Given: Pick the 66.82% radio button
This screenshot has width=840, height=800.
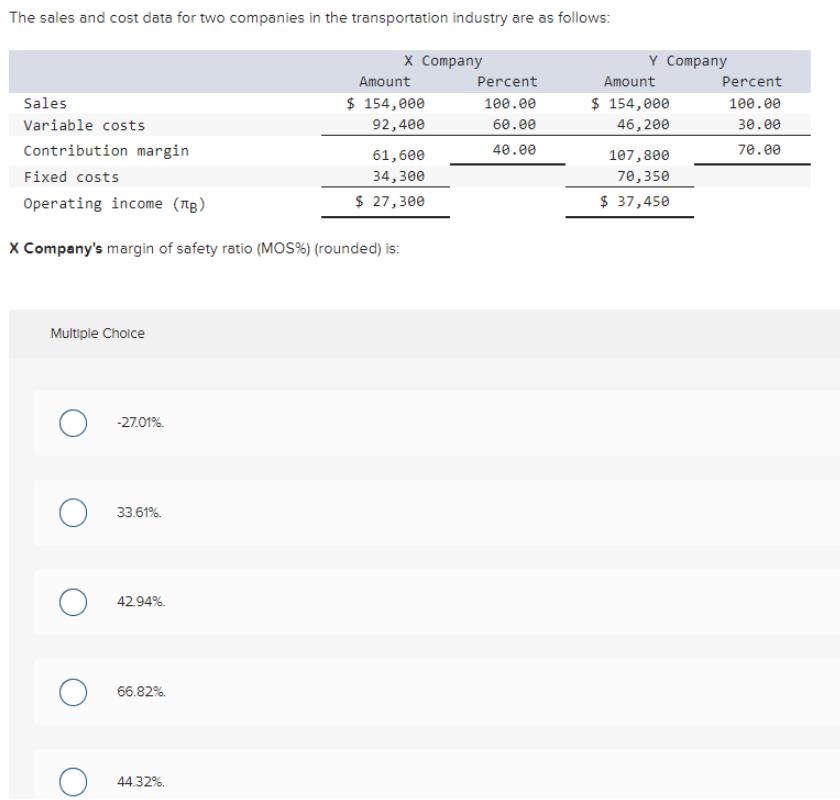Looking at the screenshot, I should tap(72, 692).
